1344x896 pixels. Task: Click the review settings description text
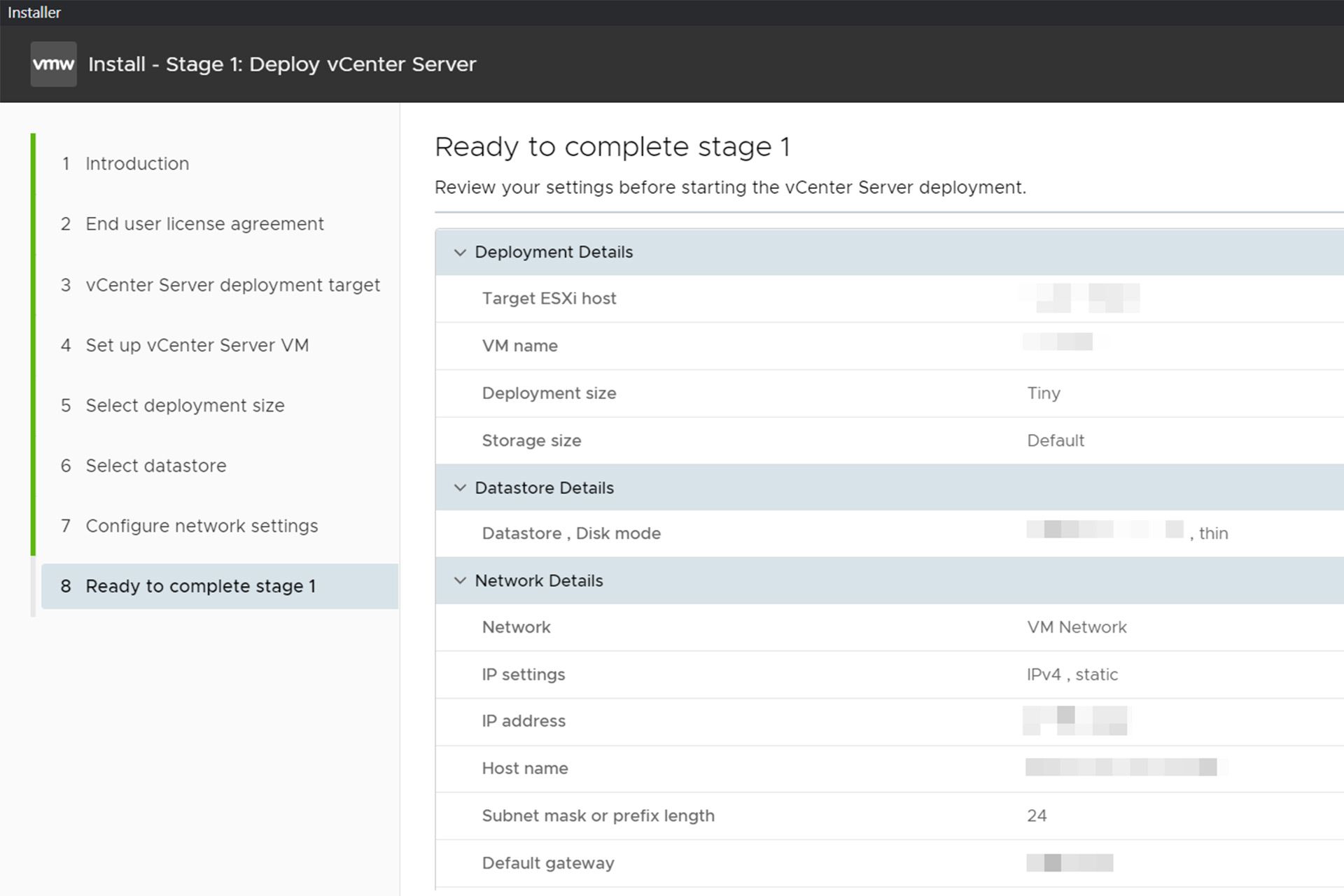[730, 188]
